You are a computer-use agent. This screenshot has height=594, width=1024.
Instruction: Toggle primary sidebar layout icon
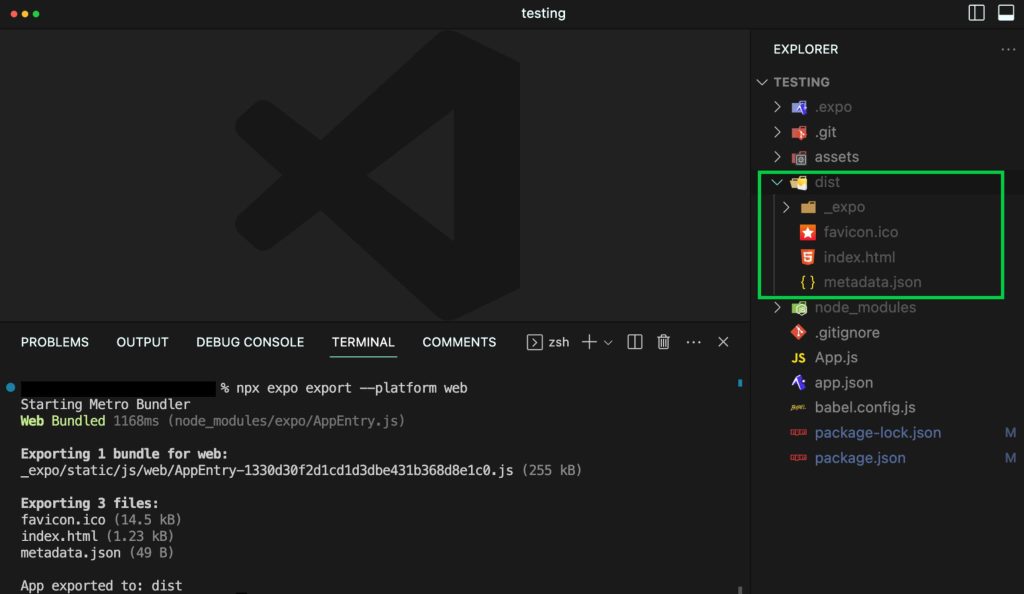click(x=976, y=13)
